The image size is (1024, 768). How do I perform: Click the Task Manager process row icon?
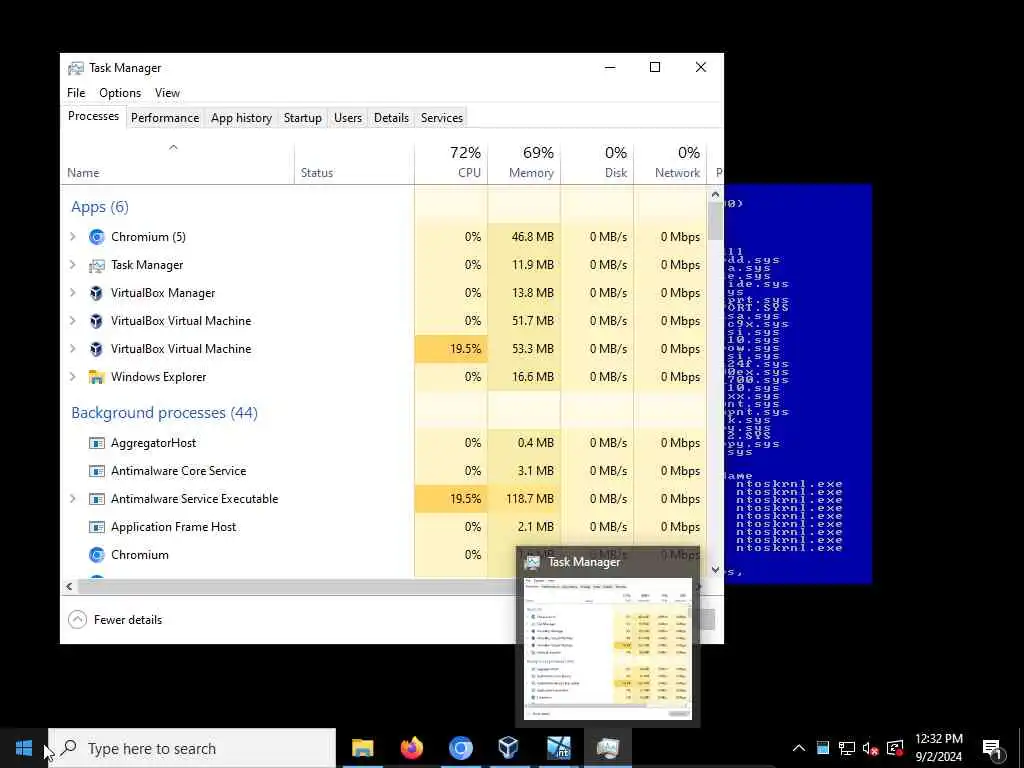pyautogui.click(x=97, y=265)
